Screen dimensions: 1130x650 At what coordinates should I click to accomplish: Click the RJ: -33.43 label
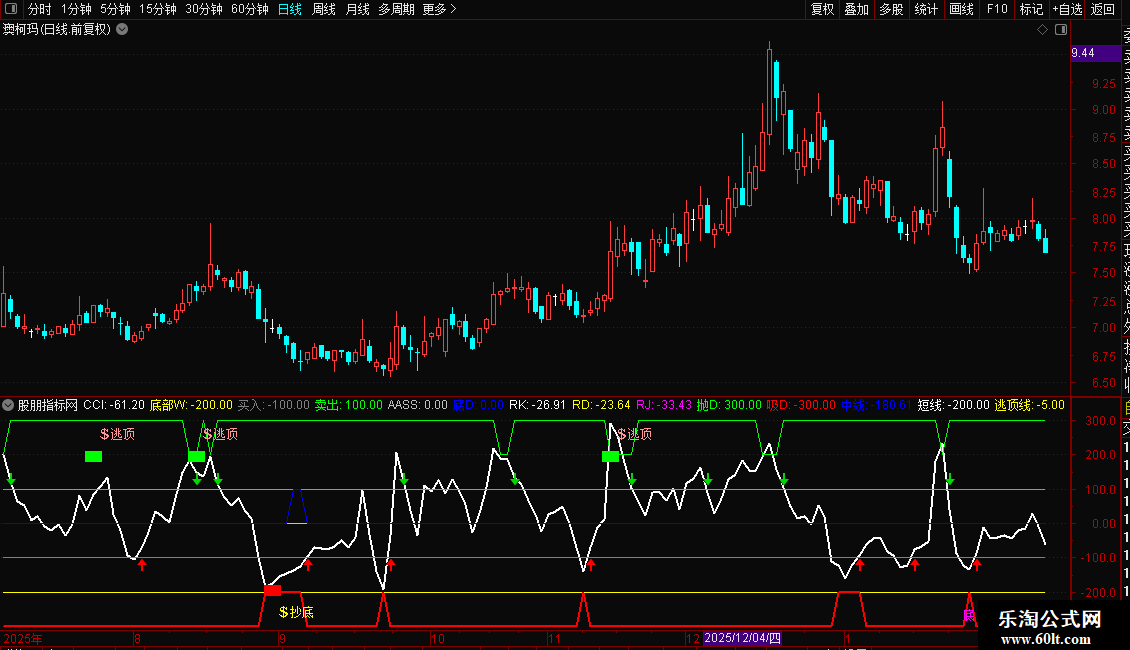[x=664, y=405]
